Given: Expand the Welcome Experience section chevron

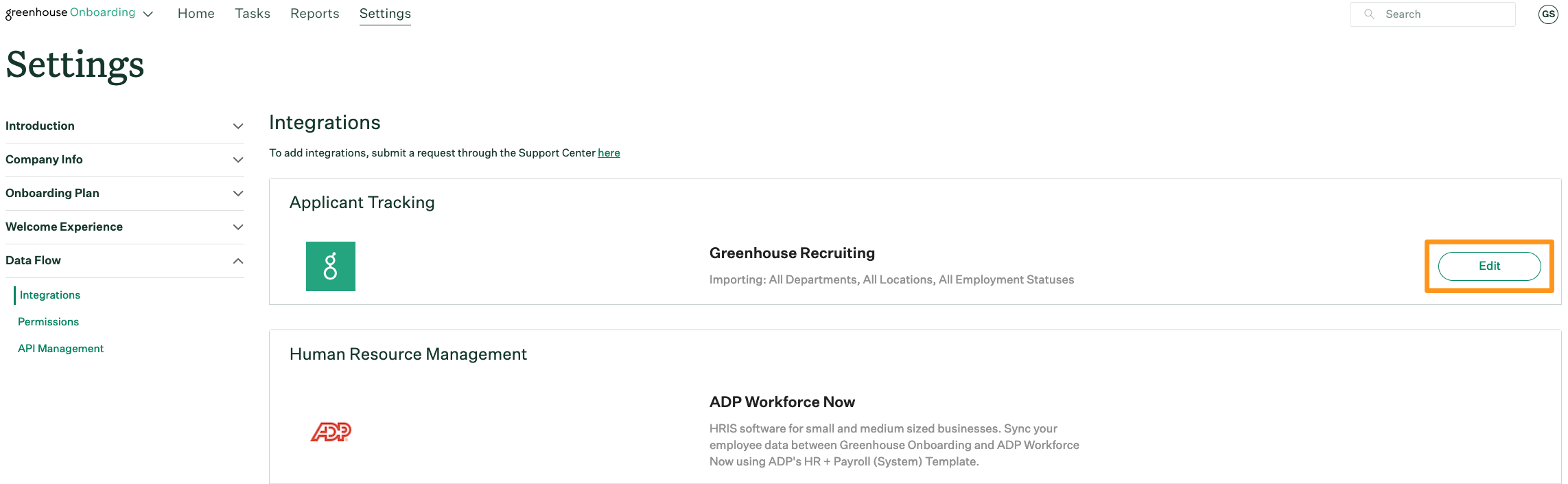Looking at the screenshot, I should 238,227.
